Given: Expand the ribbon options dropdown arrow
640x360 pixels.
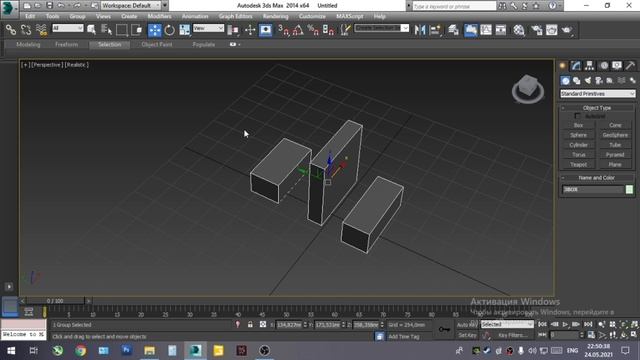Looking at the screenshot, I should click(x=239, y=44).
